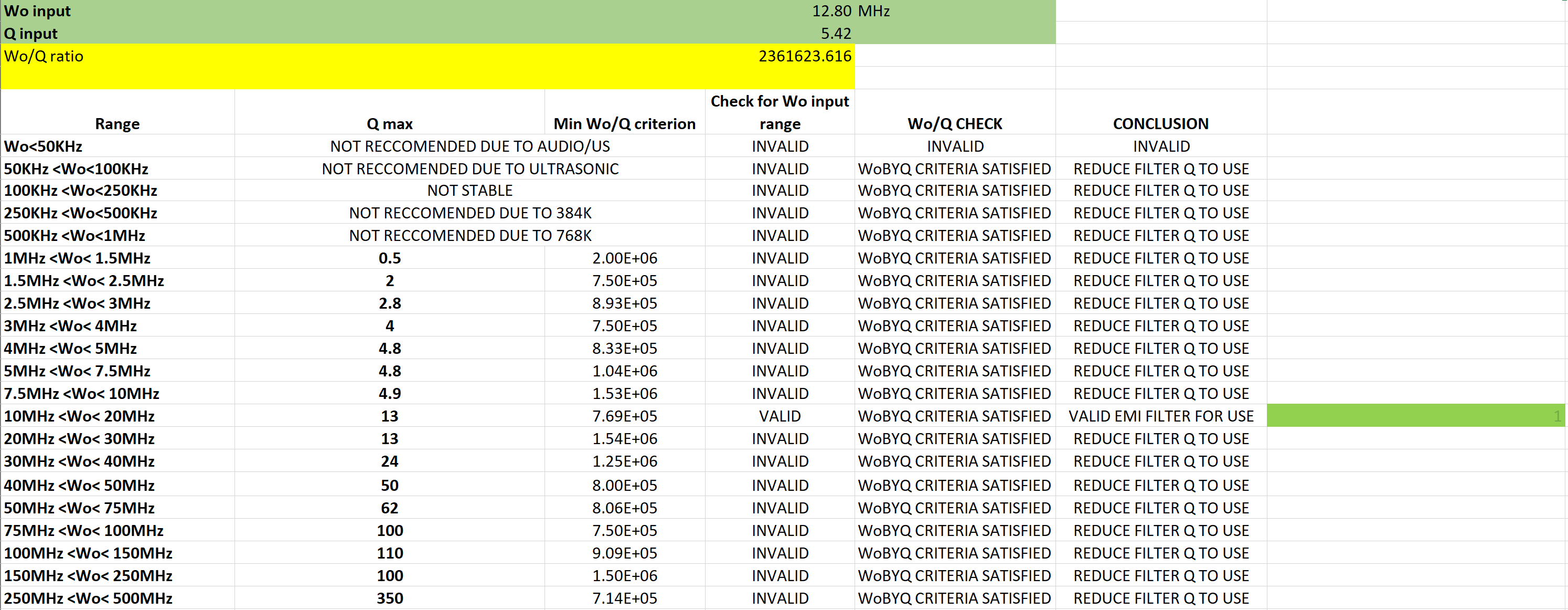Select the Q input value 5.42 cell
The height and width of the screenshot is (610, 1568).
(x=780, y=33)
